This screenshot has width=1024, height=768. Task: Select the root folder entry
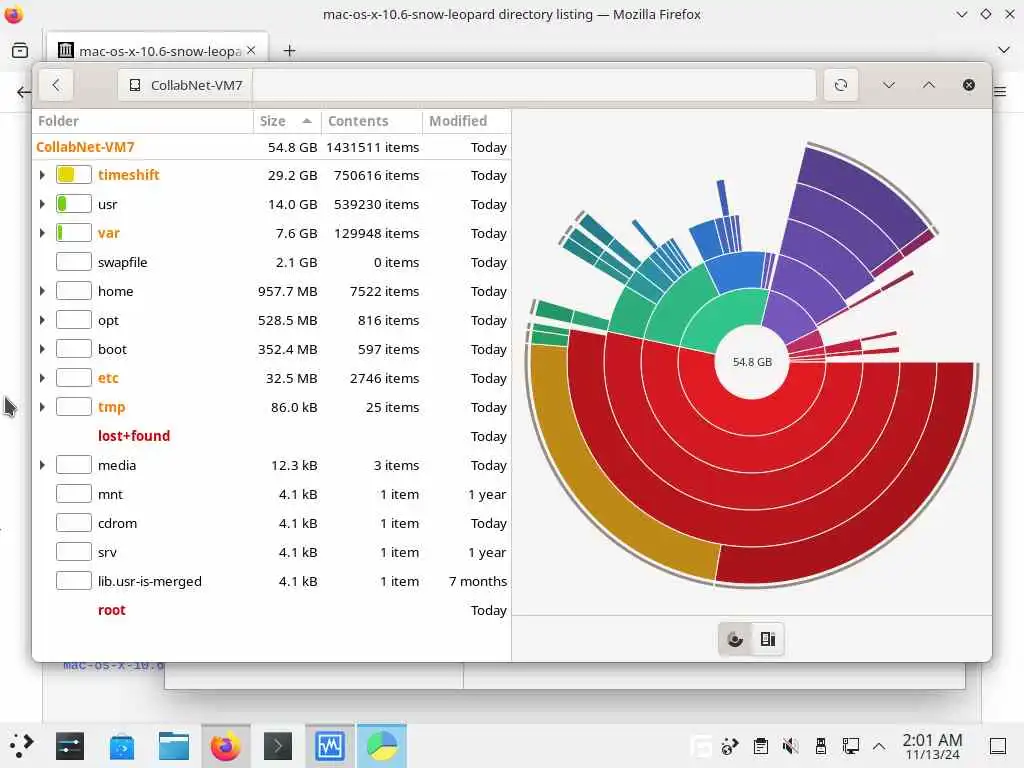(x=271, y=610)
